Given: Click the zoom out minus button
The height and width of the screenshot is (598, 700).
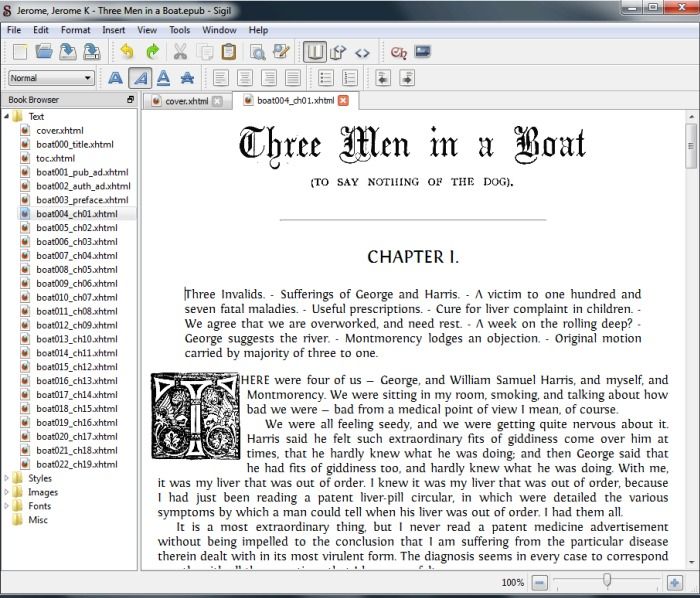Looking at the screenshot, I should click(x=539, y=582).
